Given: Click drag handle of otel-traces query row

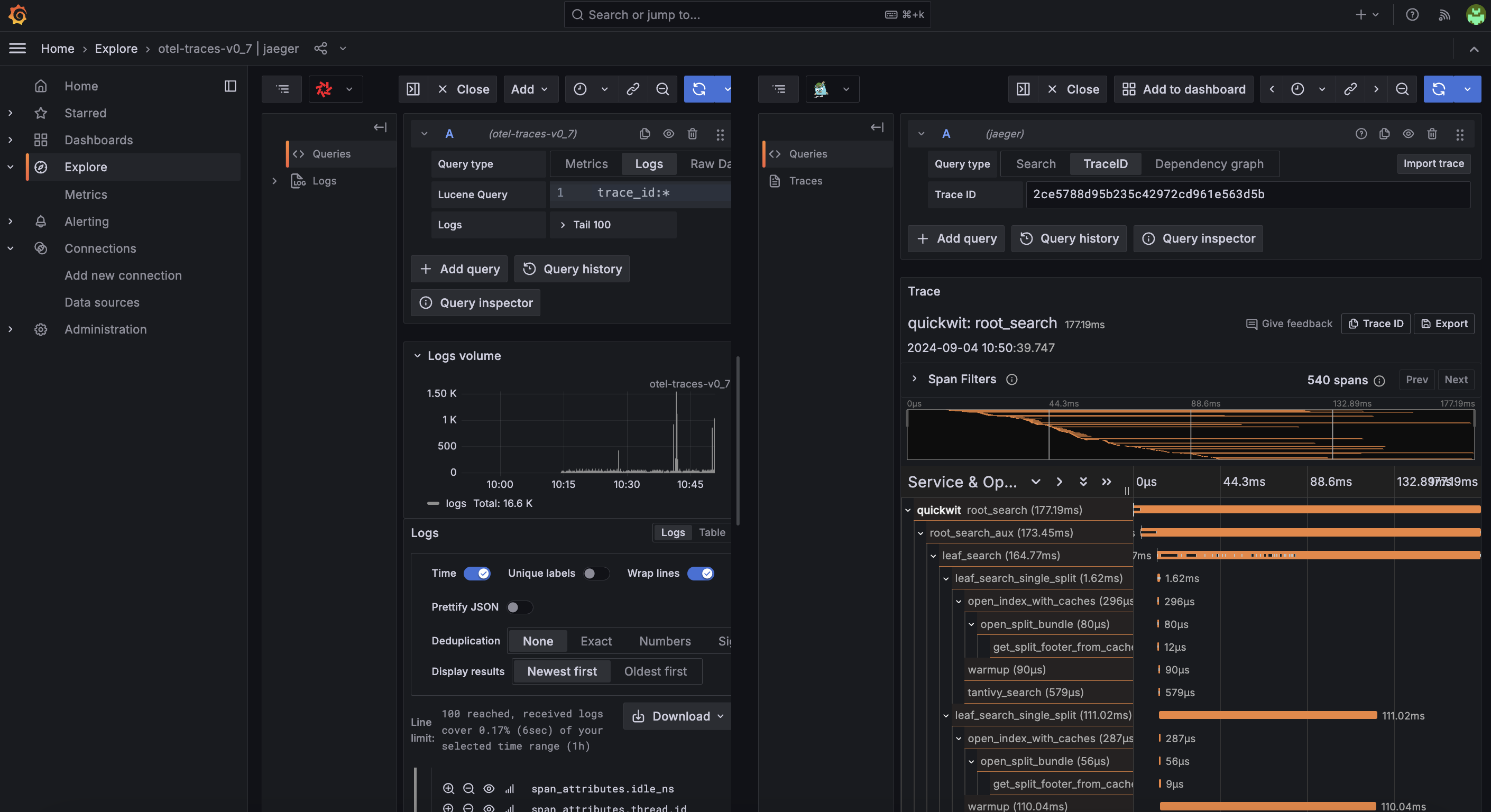Looking at the screenshot, I should (x=720, y=134).
